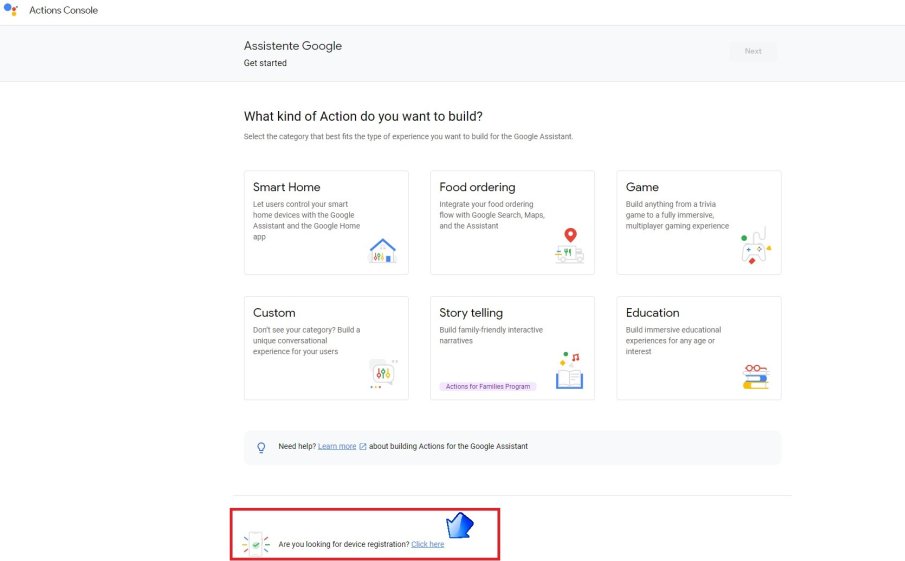The height and width of the screenshot is (561, 905).
Task: Click the Next button
Action: point(753,51)
